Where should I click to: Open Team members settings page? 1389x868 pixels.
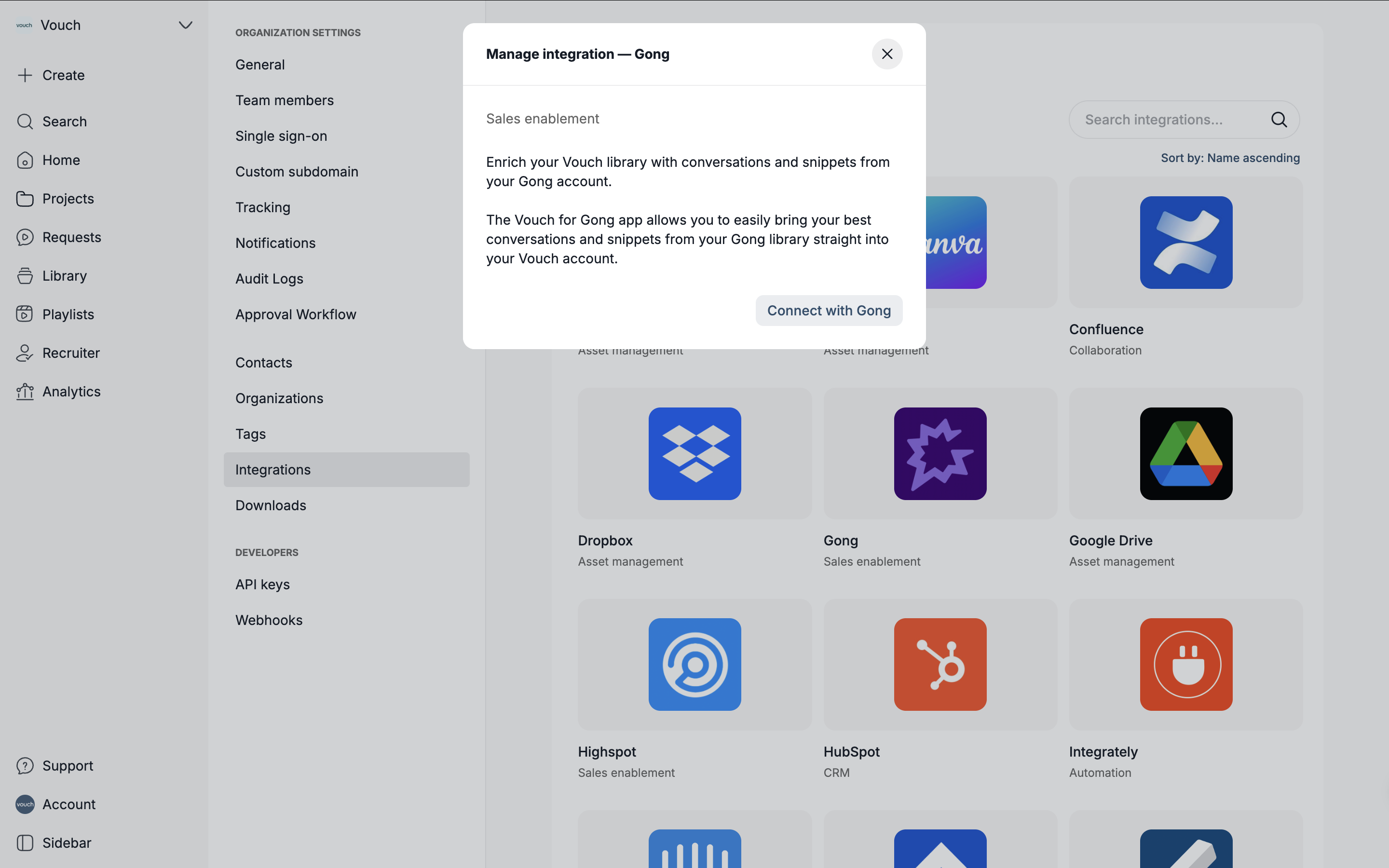point(284,100)
